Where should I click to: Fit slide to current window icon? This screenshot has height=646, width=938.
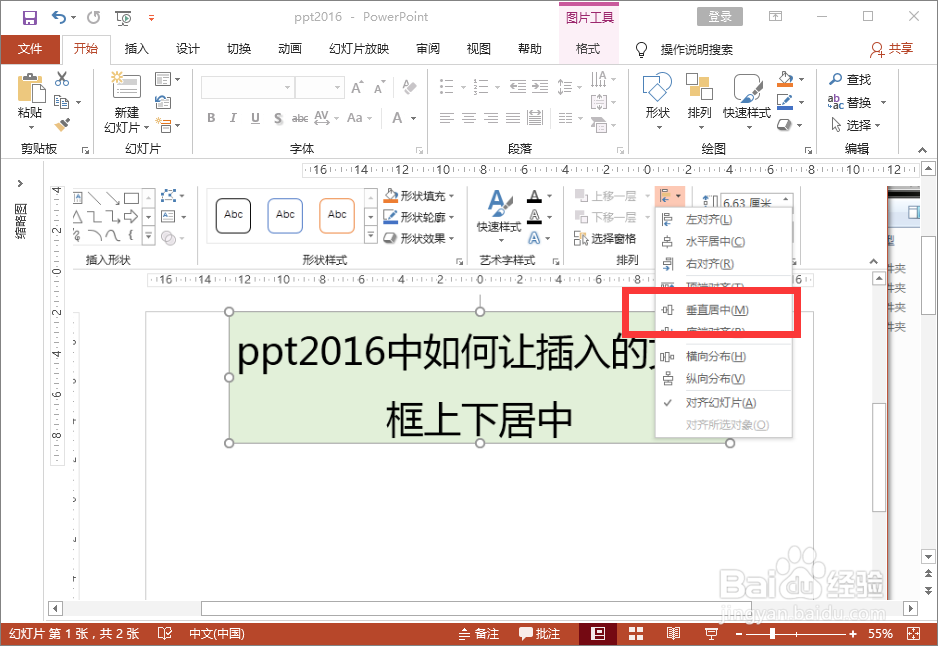point(913,633)
